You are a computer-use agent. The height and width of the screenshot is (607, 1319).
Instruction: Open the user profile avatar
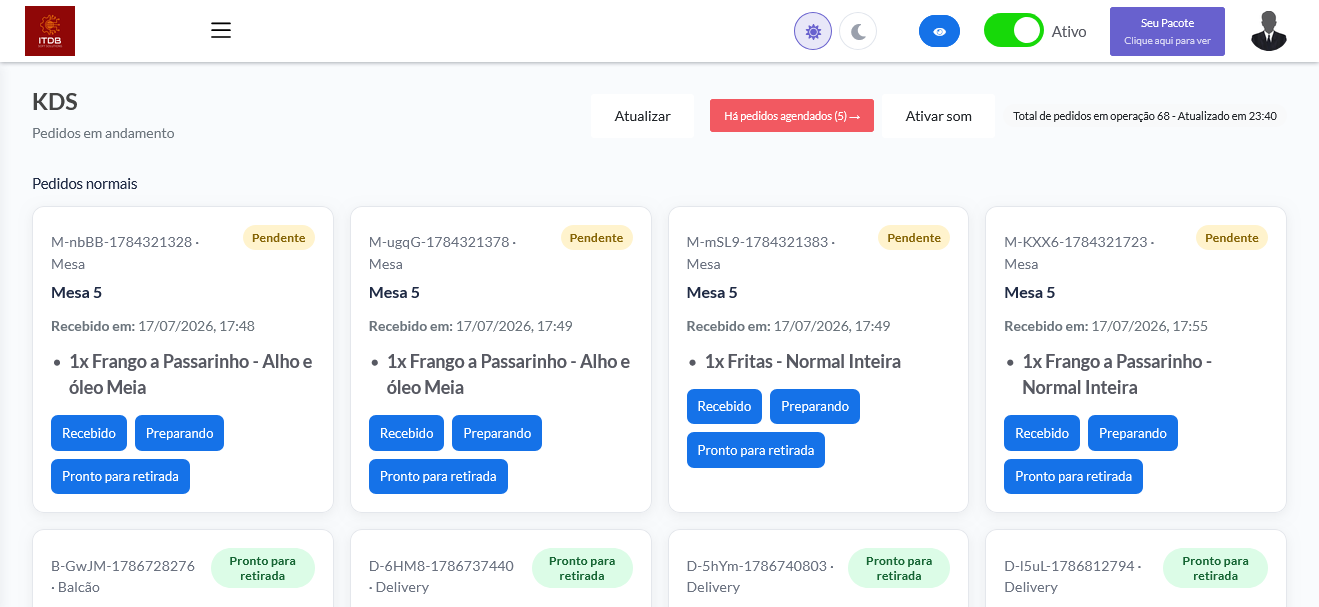pyautogui.click(x=1268, y=31)
